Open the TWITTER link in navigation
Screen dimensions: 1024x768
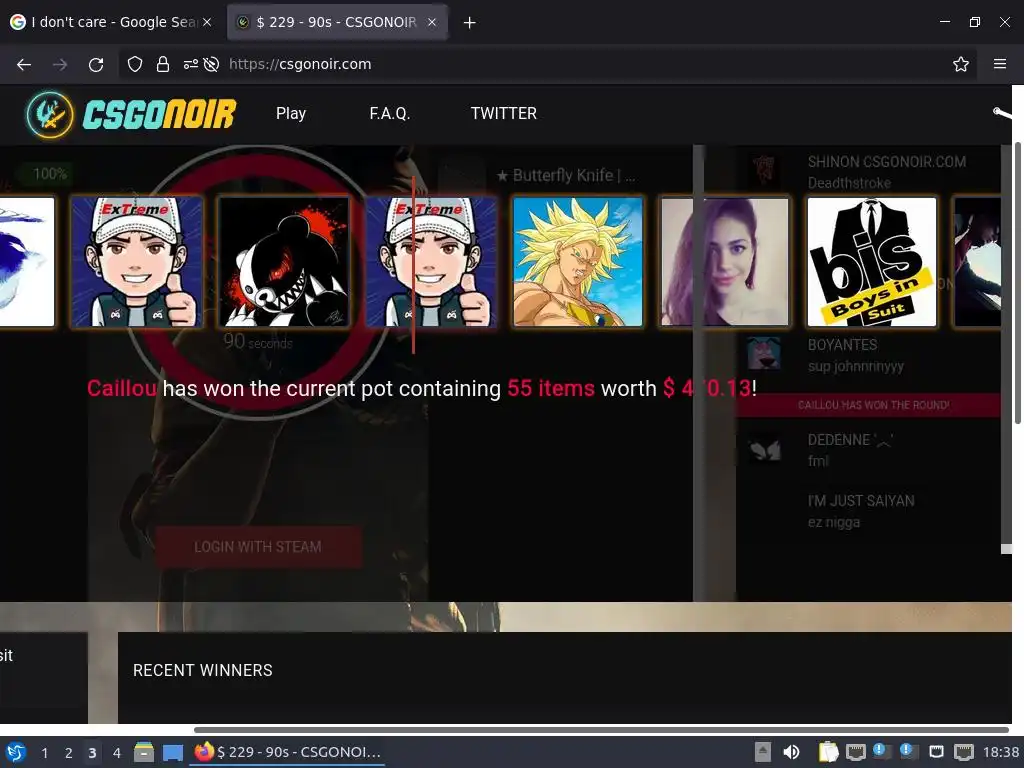504,114
